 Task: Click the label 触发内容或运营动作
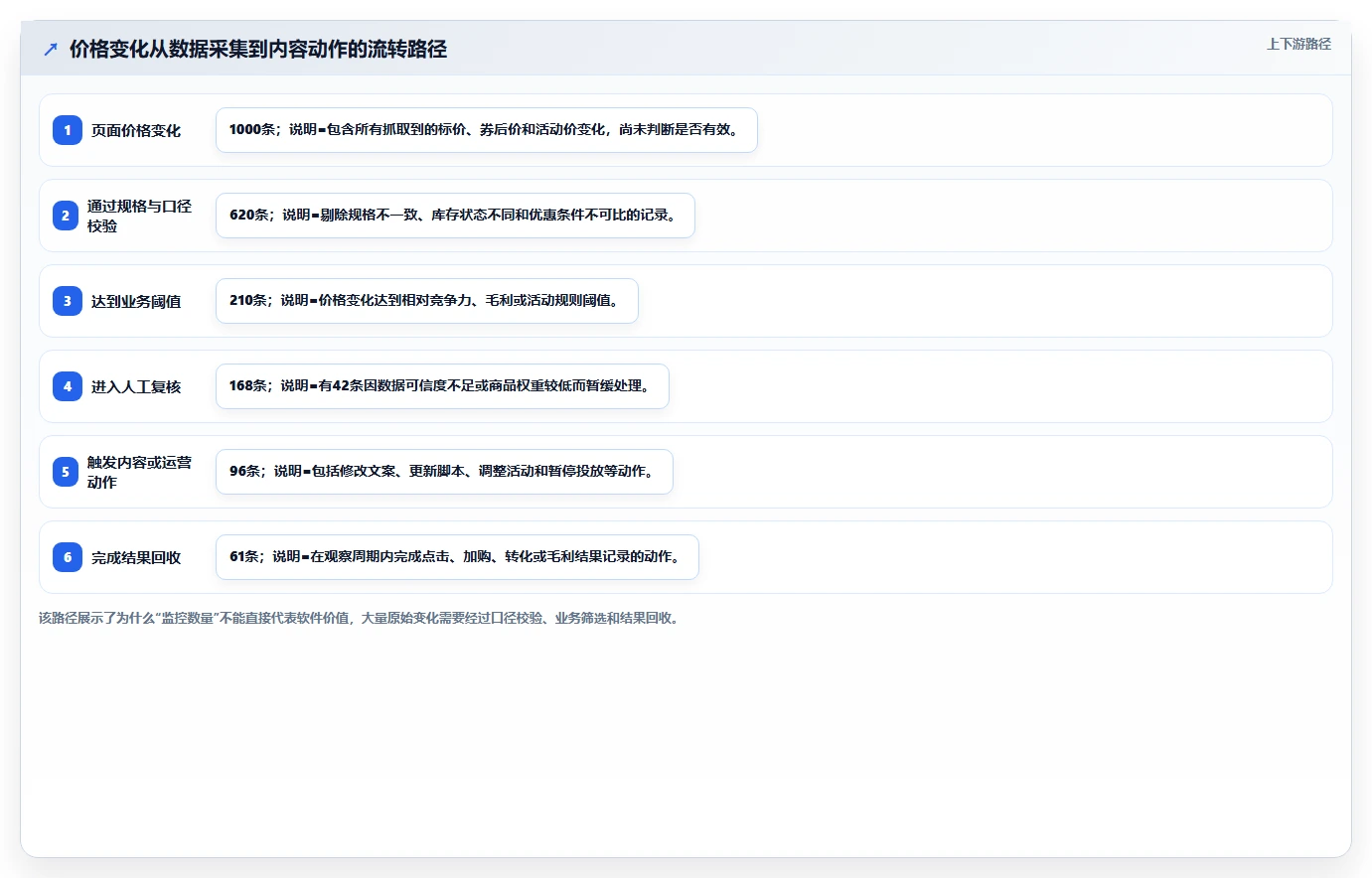(x=139, y=472)
